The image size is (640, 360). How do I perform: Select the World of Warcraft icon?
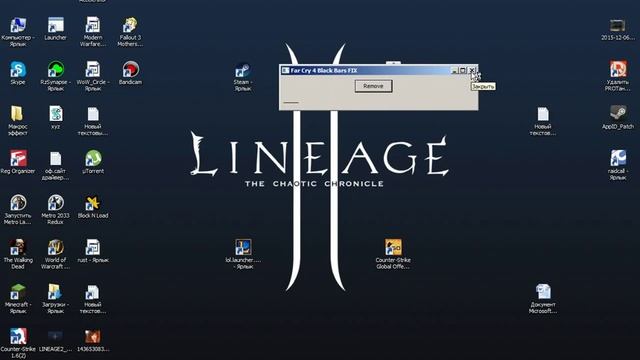tap(56, 247)
